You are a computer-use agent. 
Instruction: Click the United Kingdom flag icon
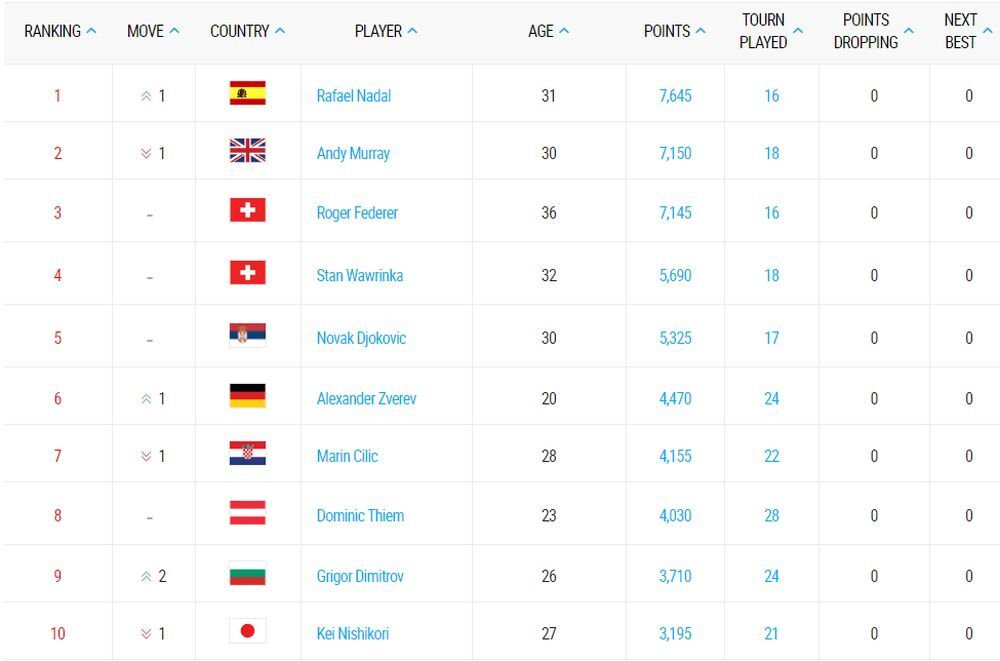point(247,151)
